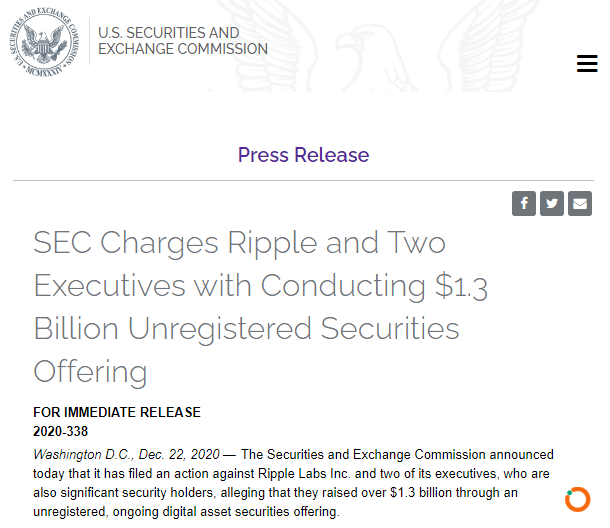The height and width of the screenshot is (528, 610).
Task: Click the orange circular loading icon
Action: [x=577, y=499]
